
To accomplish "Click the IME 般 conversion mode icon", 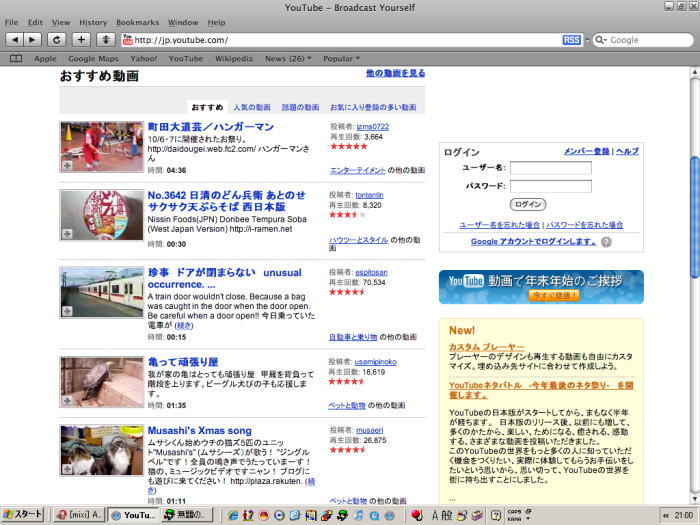I will point(446,515).
